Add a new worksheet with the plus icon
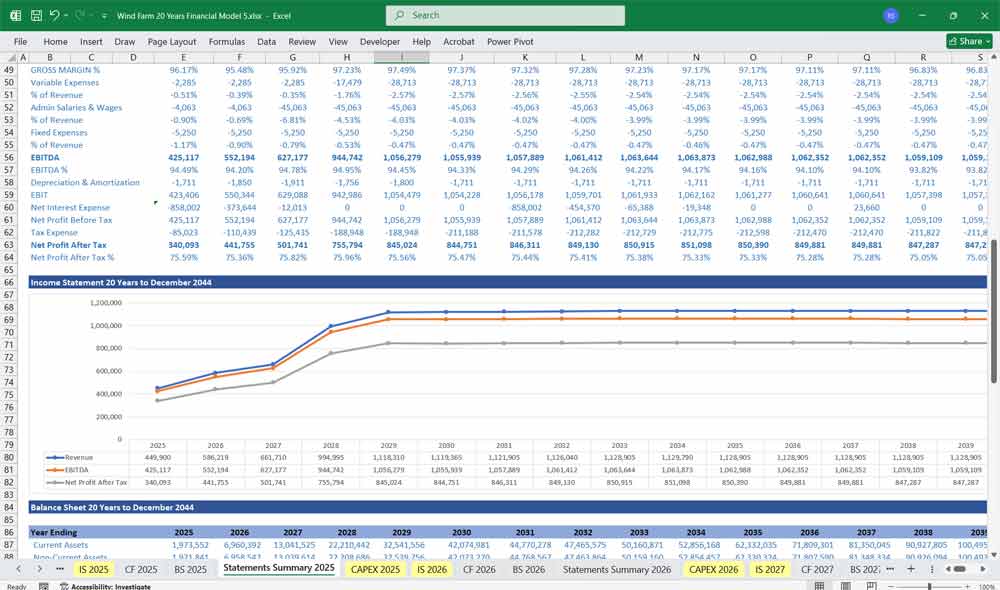The image size is (1000, 590). point(911,568)
